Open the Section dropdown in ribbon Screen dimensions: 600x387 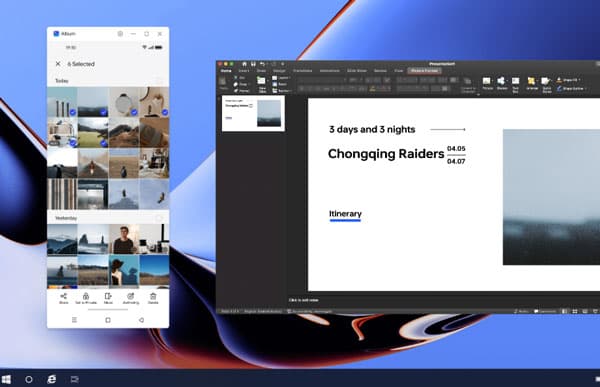point(281,91)
